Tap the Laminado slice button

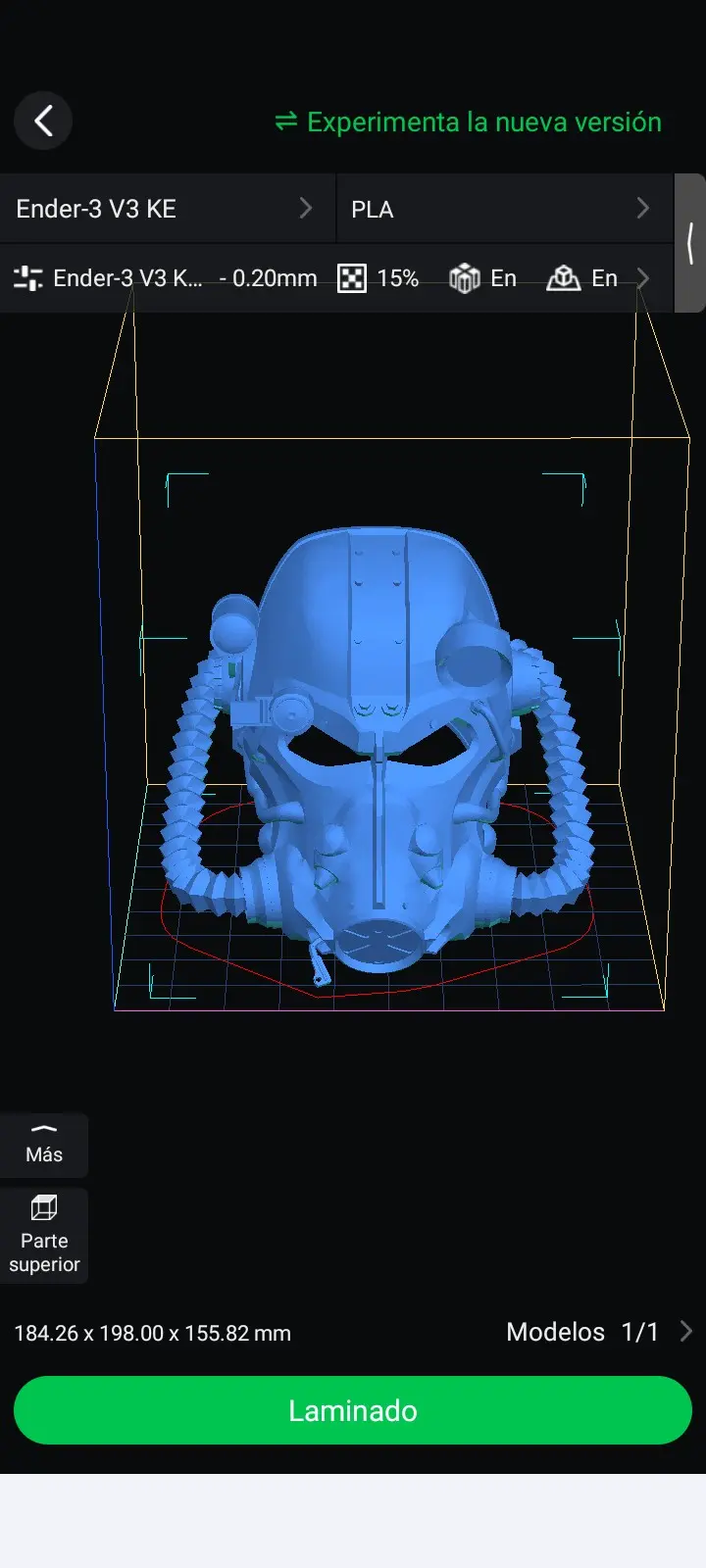coord(353,1410)
